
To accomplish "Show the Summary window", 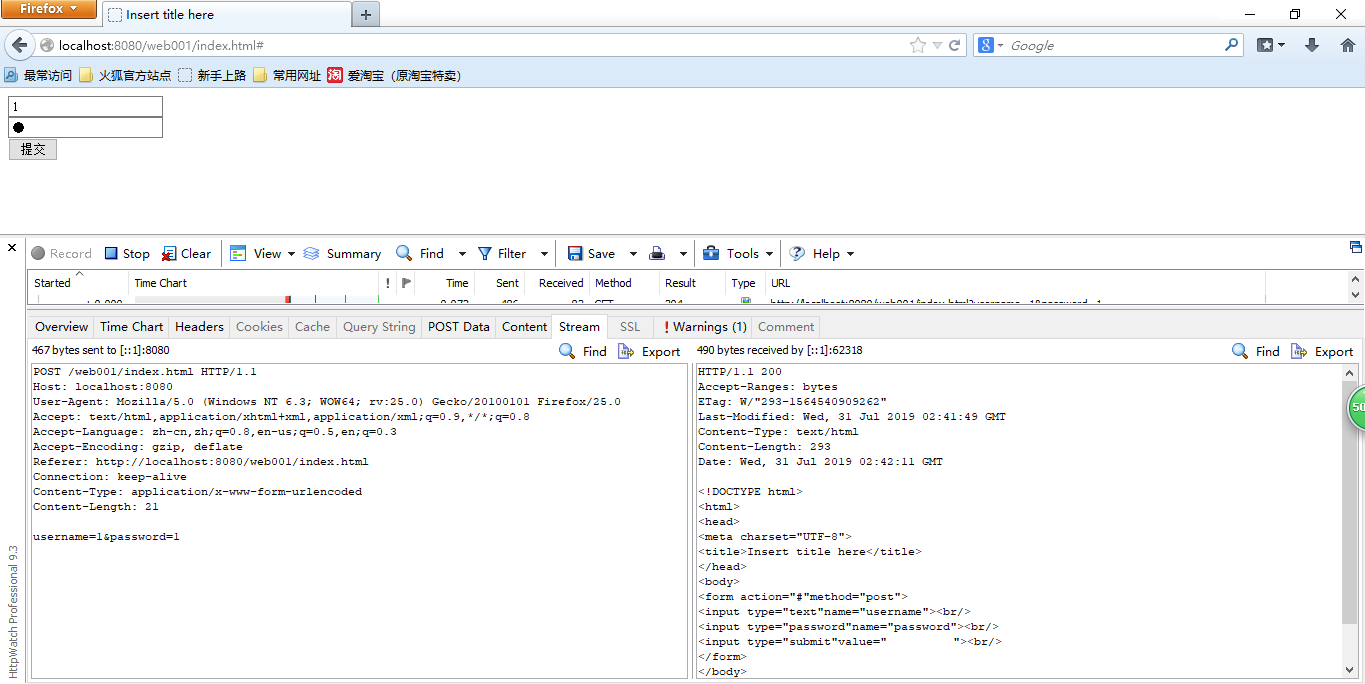I will (x=342, y=254).
